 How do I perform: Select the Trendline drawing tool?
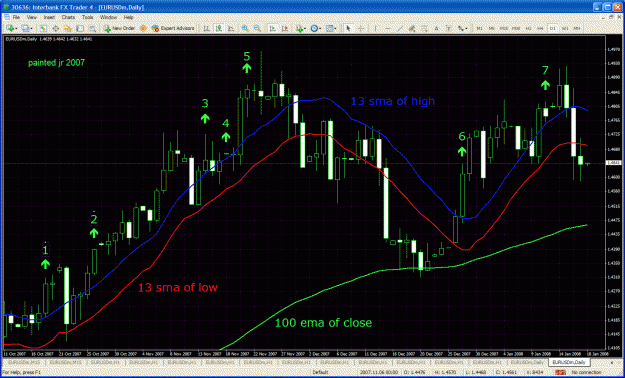[x=400, y=28]
